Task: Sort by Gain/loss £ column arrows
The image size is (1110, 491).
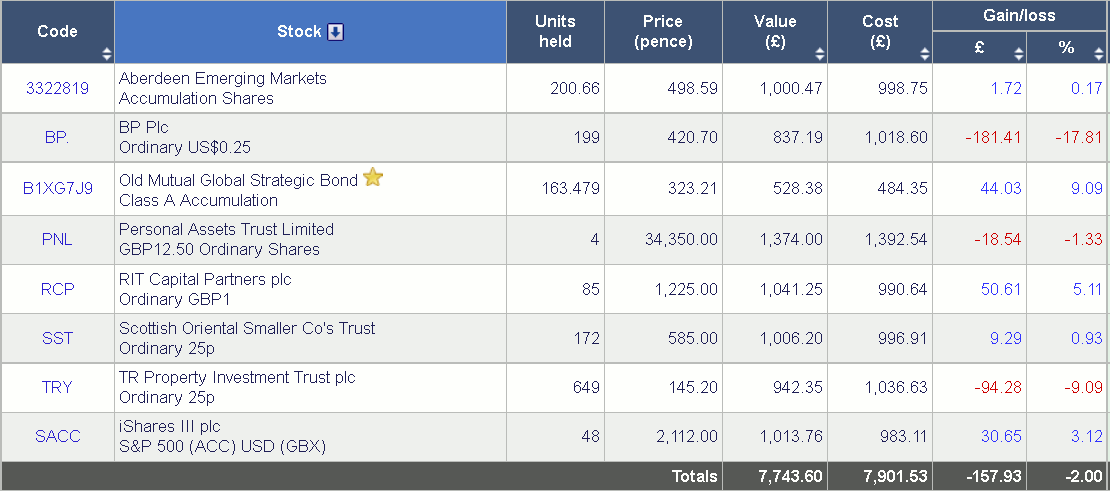Action: 1019,53
